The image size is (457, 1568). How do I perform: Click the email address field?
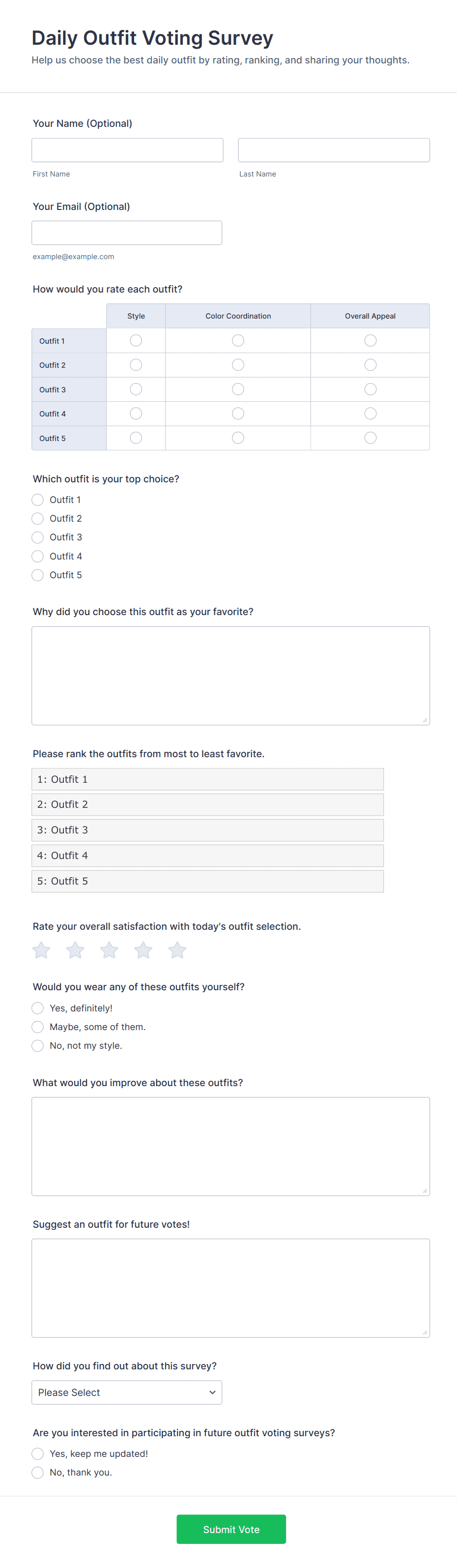(x=127, y=233)
